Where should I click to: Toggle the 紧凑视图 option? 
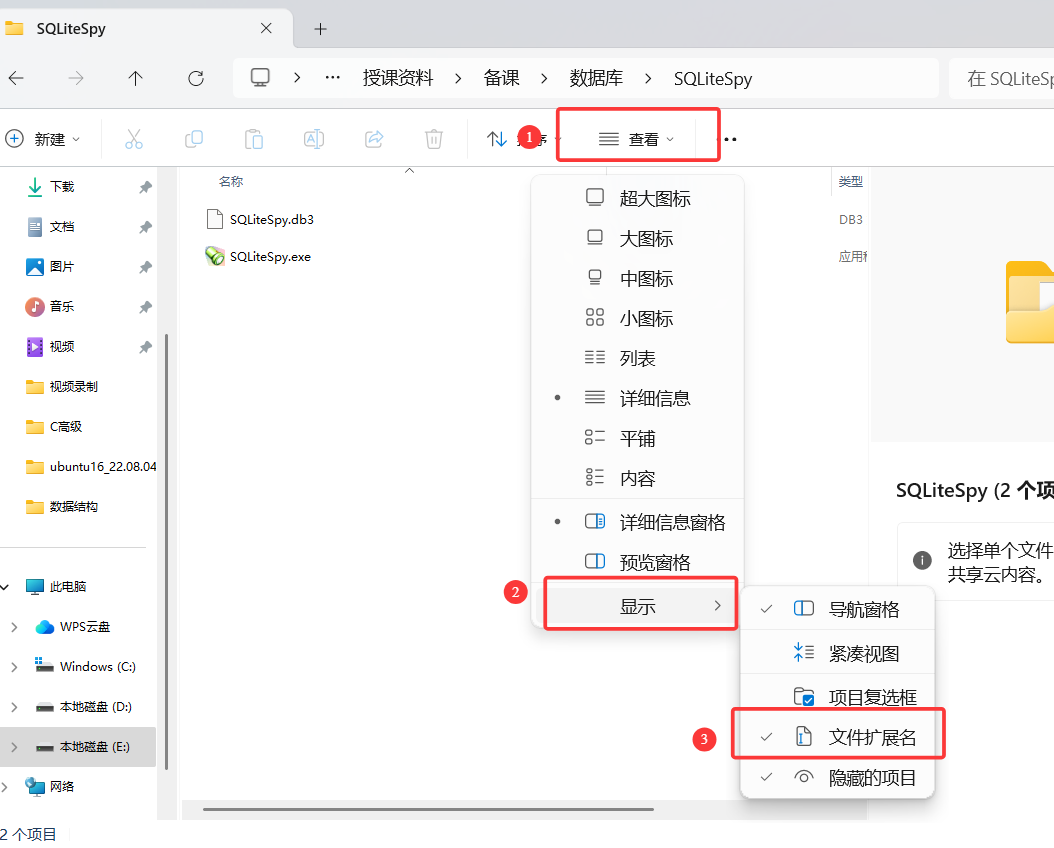click(x=838, y=653)
